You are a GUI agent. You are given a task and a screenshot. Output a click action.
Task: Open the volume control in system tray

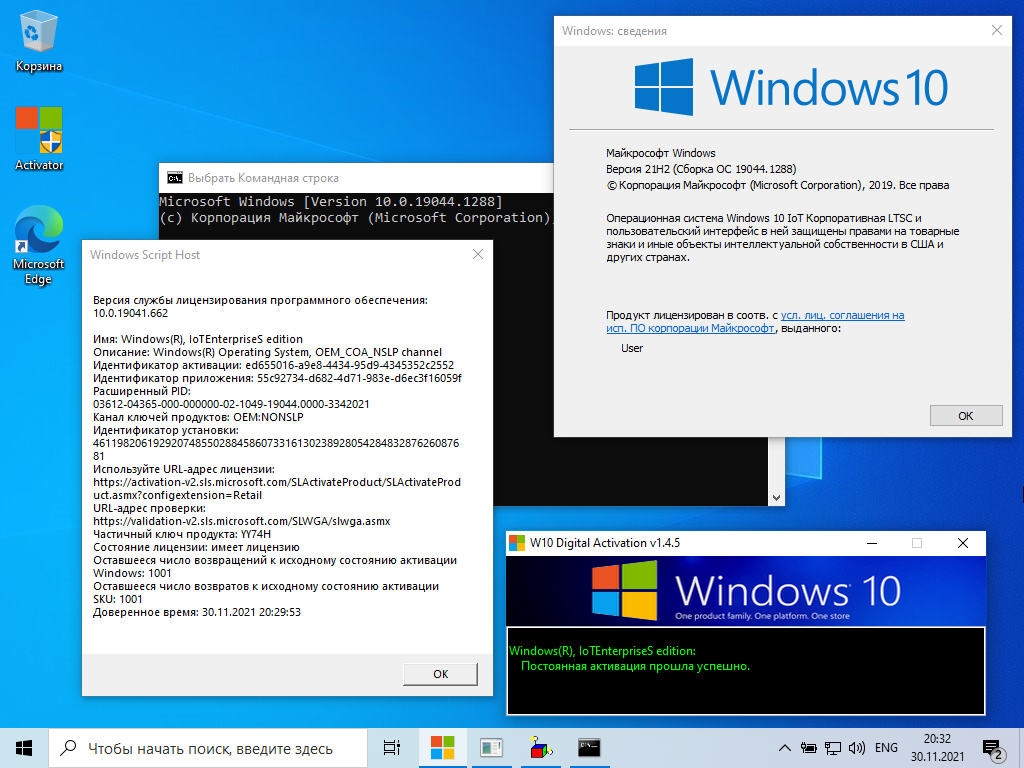coord(856,748)
